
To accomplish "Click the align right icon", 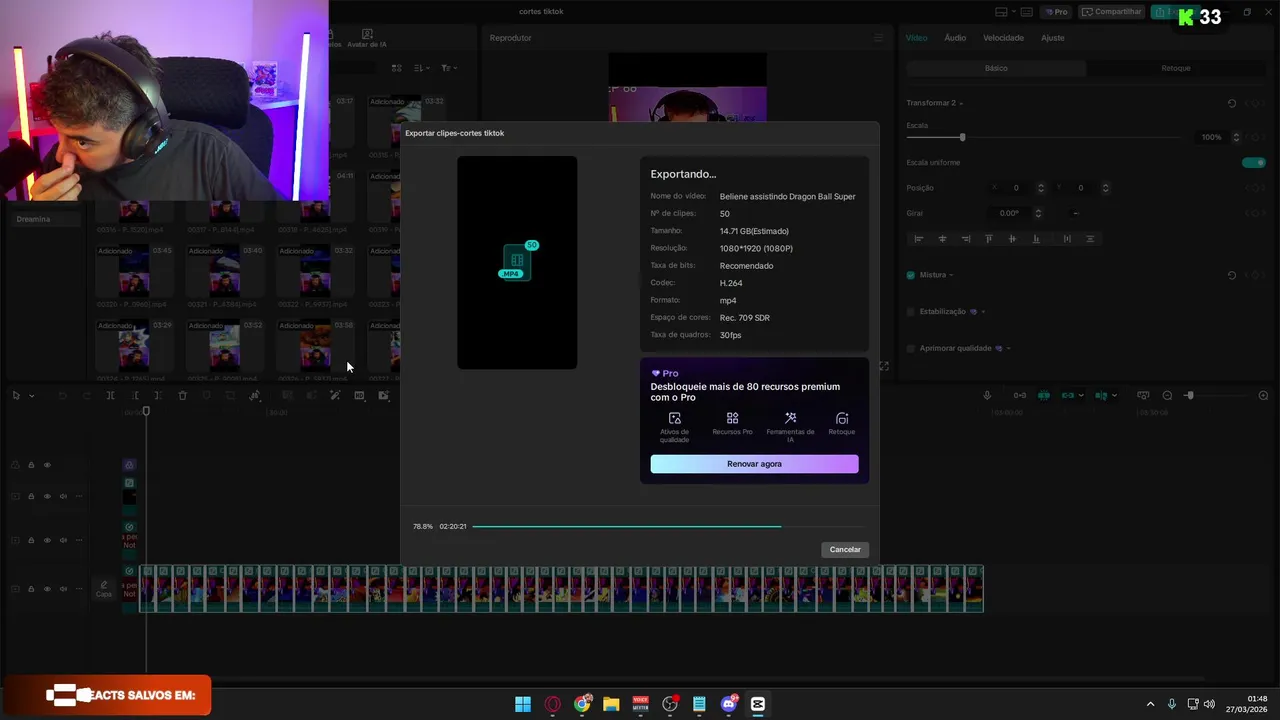I will (x=965, y=239).
